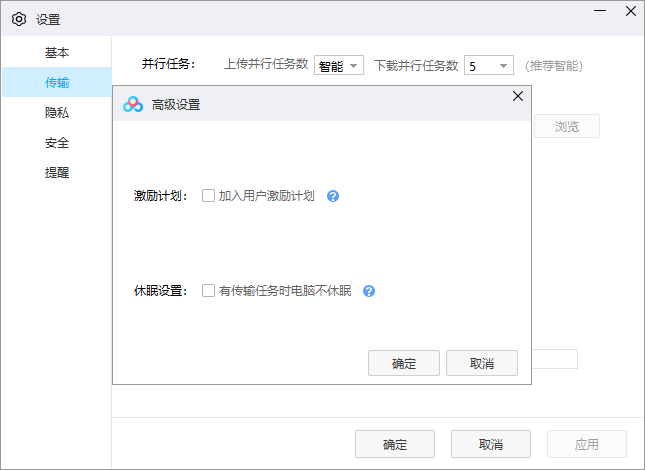The width and height of the screenshot is (645, 470).
Task: Click the help icon beside 加入用户激励计划
Action: [x=333, y=196]
